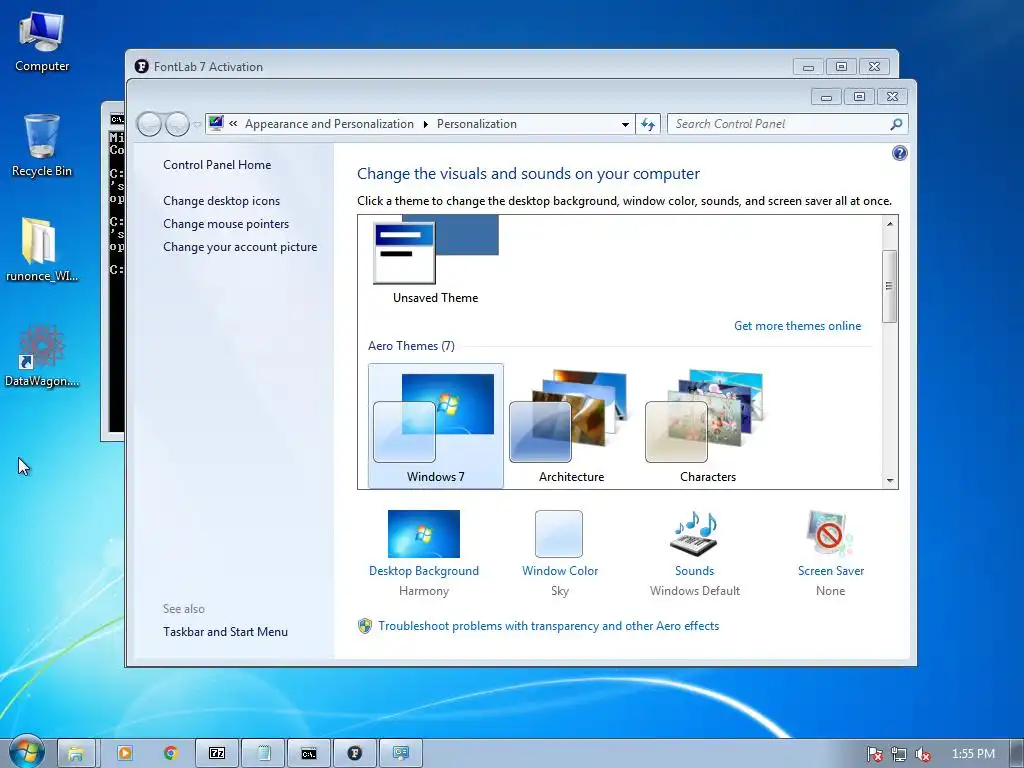Image resolution: width=1024 pixels, height=768 pixels.
Task: Open the Screen Saver icon
Action: coord(830,534)
